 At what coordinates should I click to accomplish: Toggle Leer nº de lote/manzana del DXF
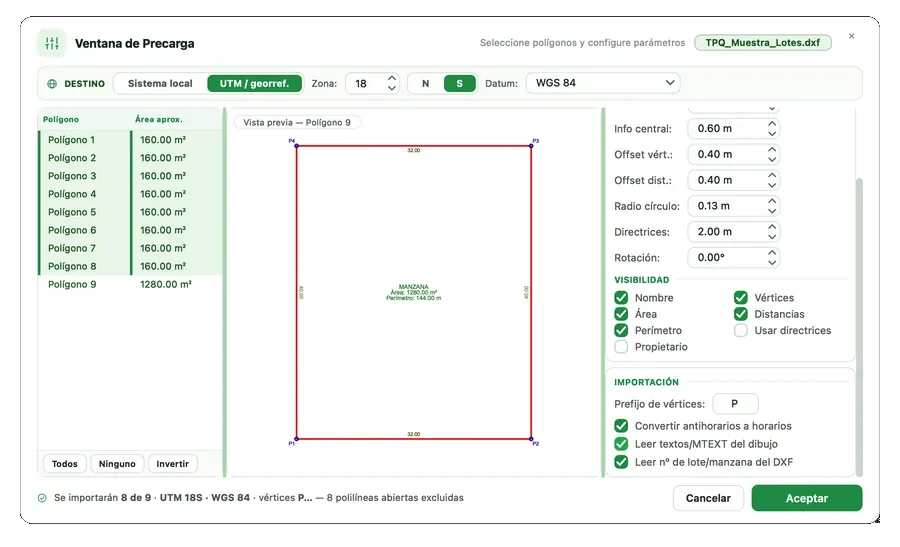tap(621, 462)
